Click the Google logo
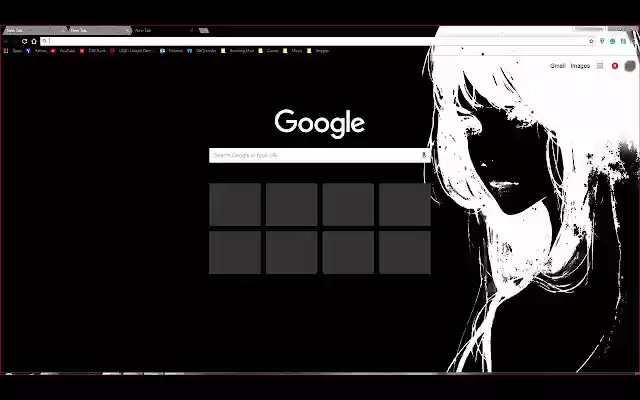This screenshot has height=400, width=640. 320,123
